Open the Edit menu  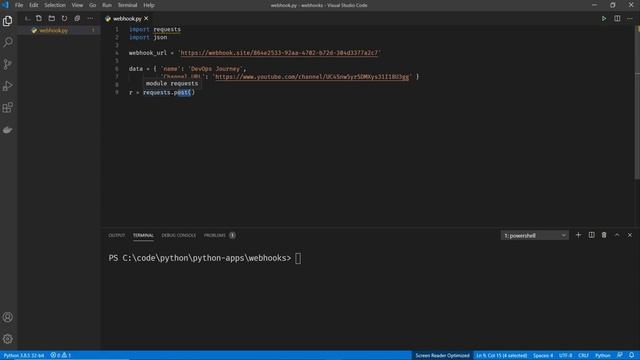(33, 5)
